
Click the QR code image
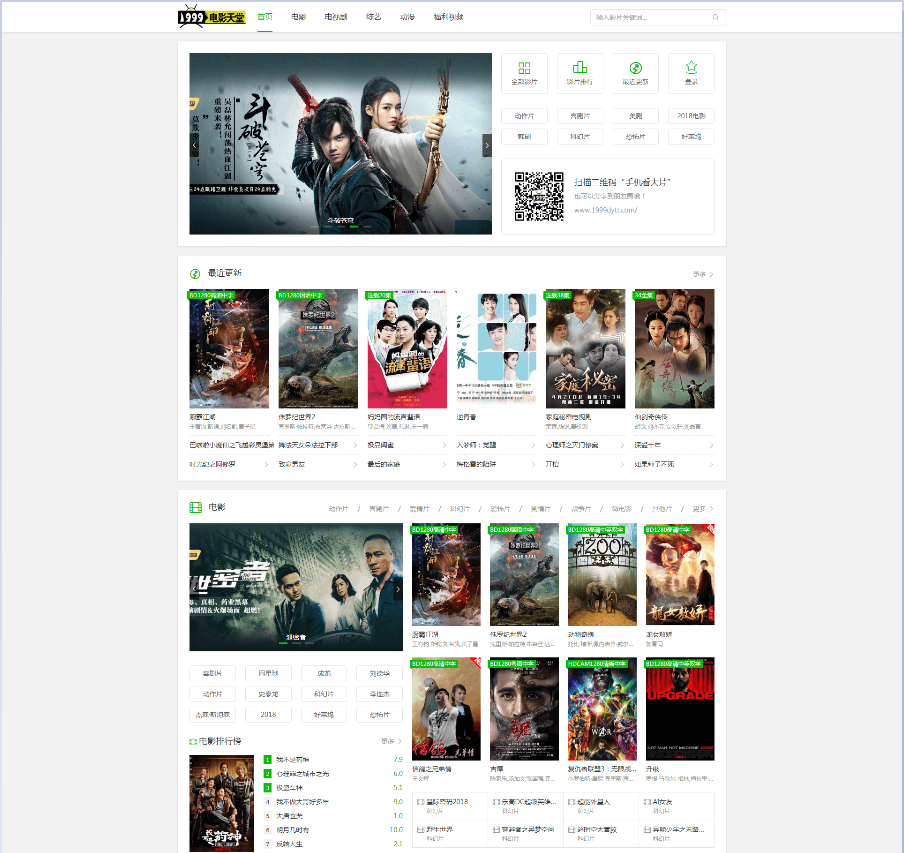coord(539,197)
